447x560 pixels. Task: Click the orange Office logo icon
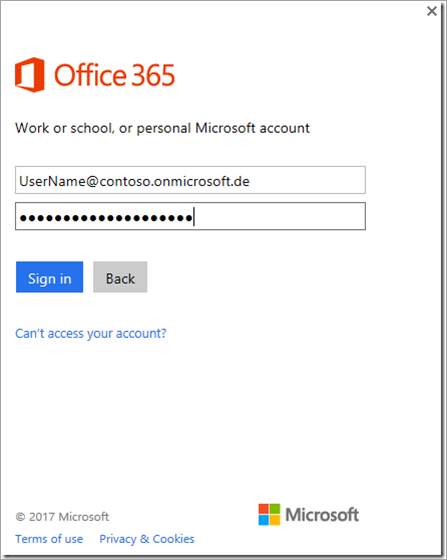click(x=30, y=75)
